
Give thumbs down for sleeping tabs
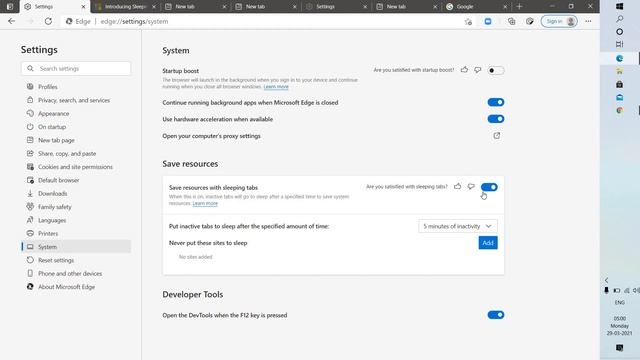[x=471, y=187]
